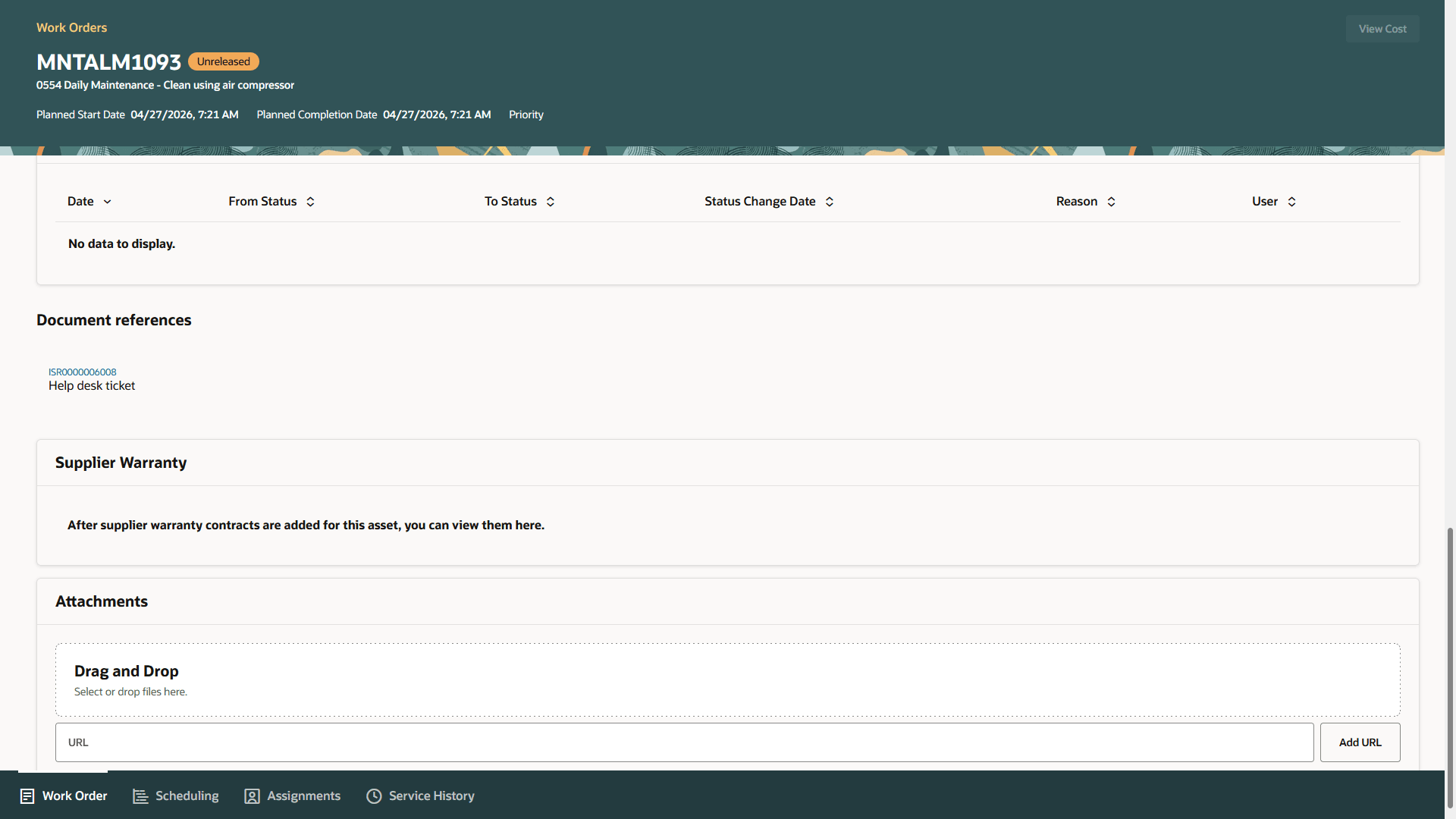Click the "Help desk ticket" label

[92, 386]
